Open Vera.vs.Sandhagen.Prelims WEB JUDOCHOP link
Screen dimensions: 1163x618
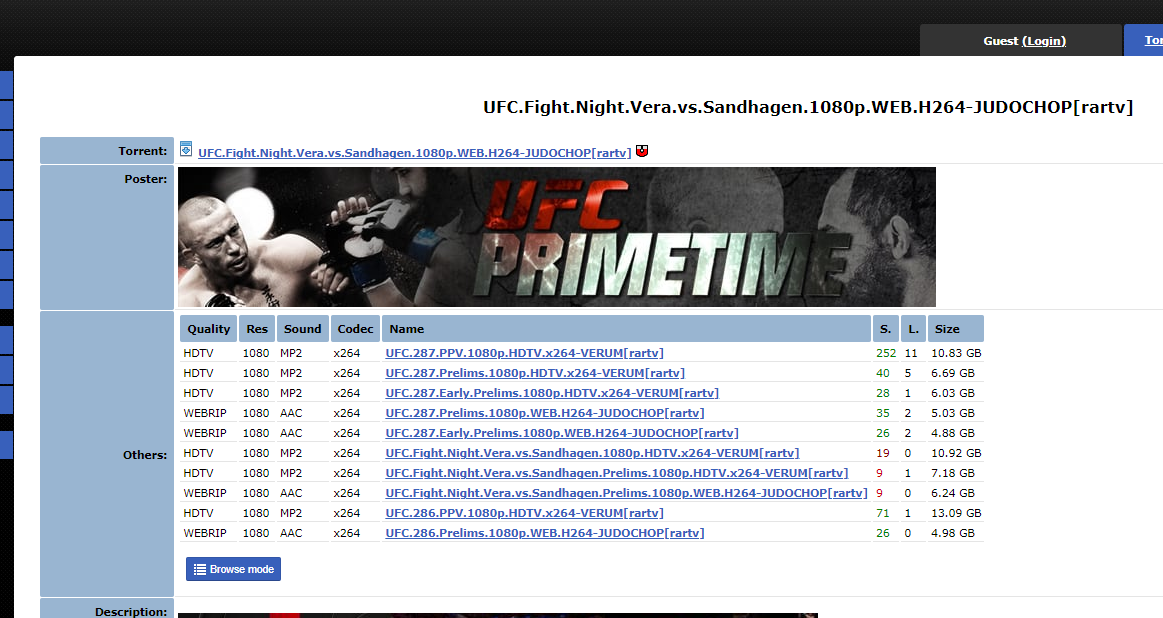point(626,493)
